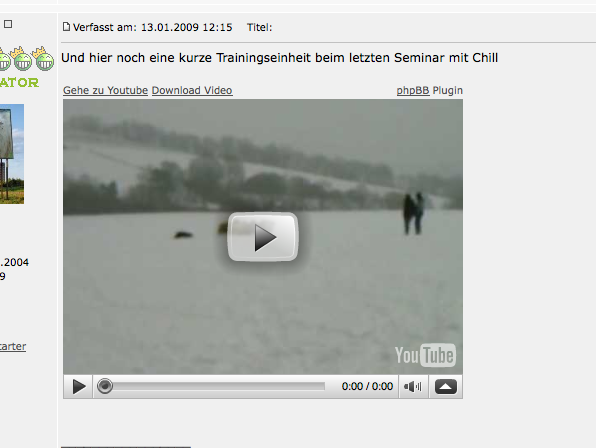The image size is (596, 448).
Task: Start the video with the large center play button
Action: coord(263,237)
